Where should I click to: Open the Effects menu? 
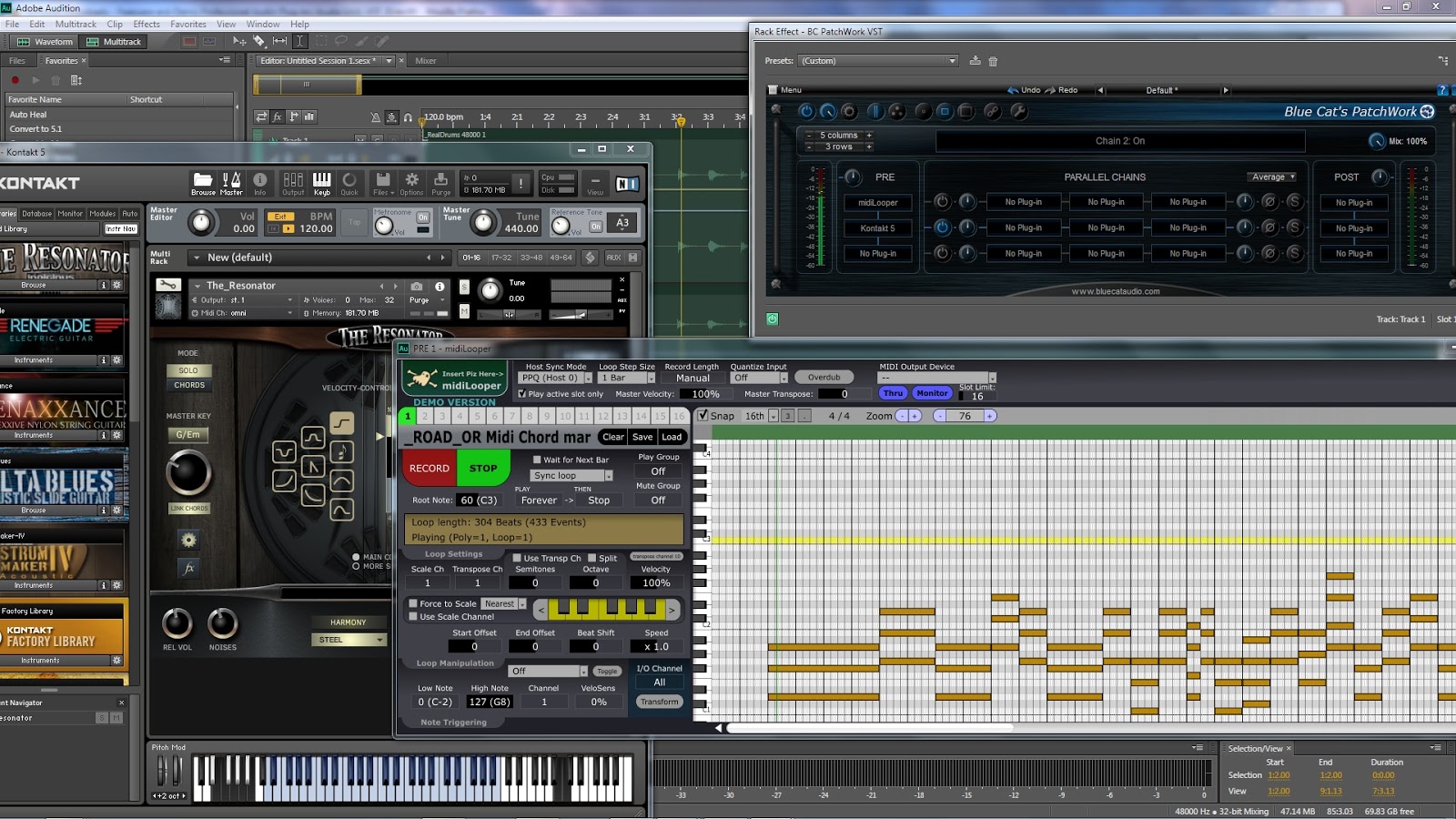[147, 24]
